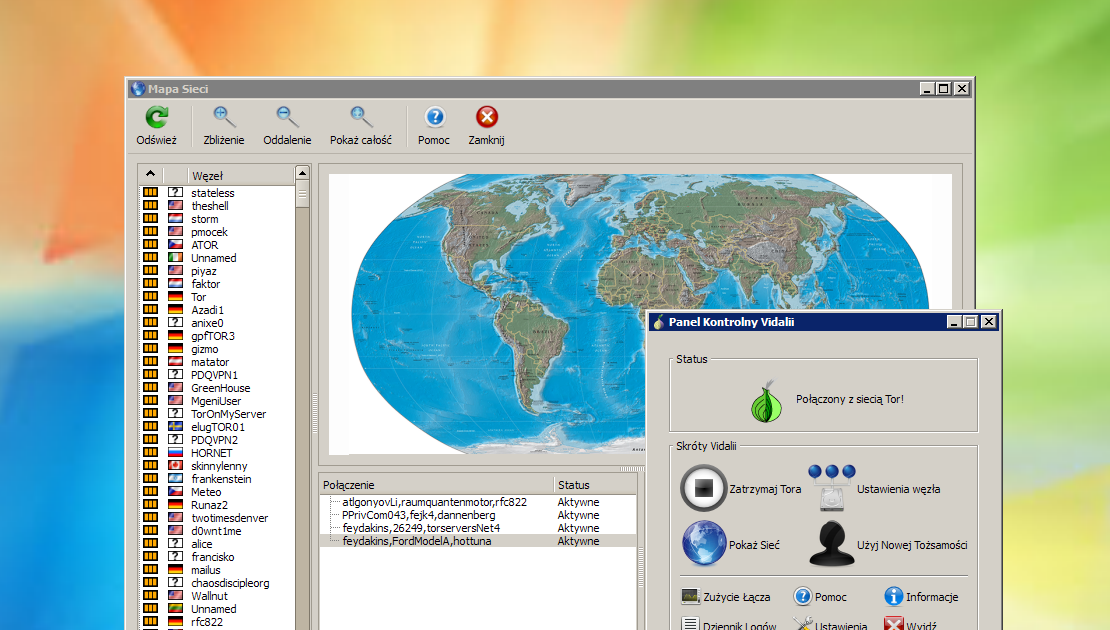Click the Russian flag beside HORNET

176,452
